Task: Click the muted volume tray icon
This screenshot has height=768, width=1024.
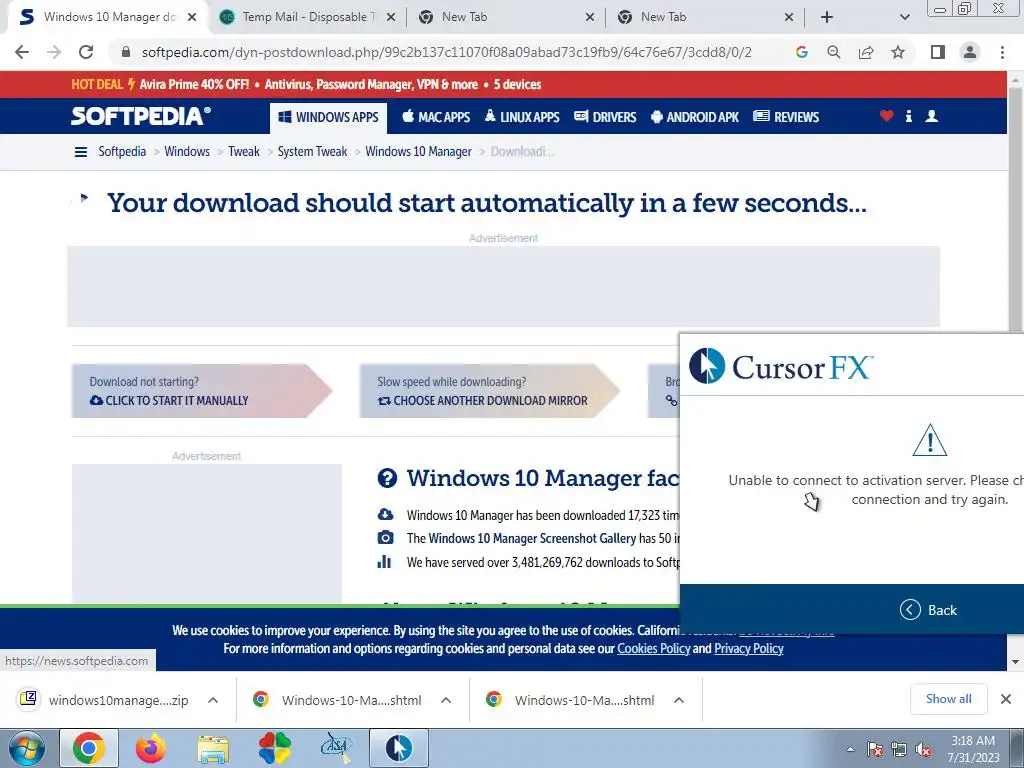Action: (x=923, y=750)
